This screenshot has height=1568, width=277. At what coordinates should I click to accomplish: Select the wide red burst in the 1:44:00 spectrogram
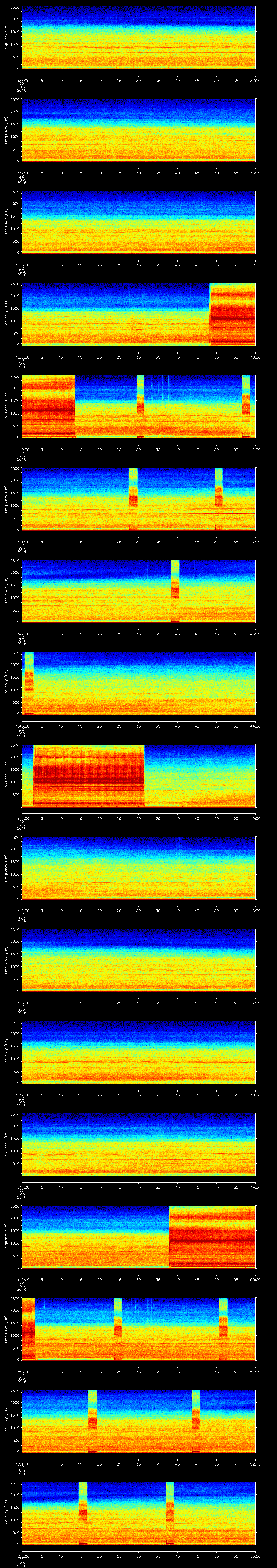coord(89,775)
